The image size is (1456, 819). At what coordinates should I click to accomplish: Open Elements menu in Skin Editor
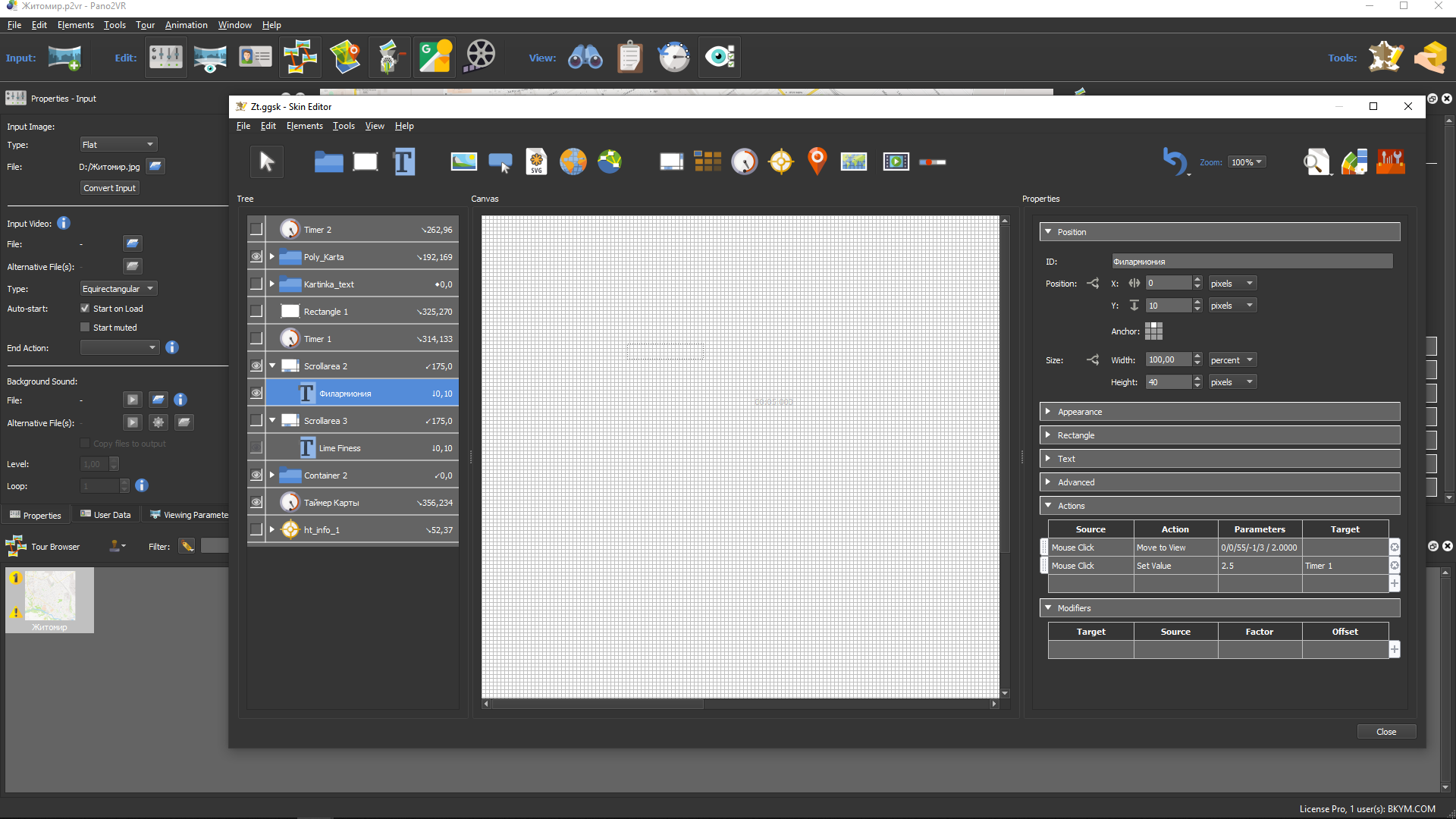[x=303, y=126]
